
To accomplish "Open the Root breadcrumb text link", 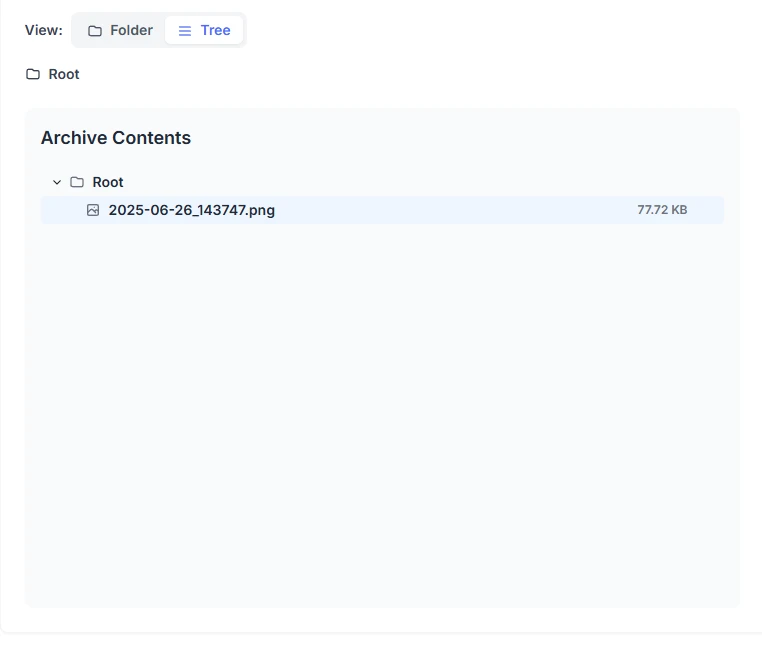I will coord(64,74).
